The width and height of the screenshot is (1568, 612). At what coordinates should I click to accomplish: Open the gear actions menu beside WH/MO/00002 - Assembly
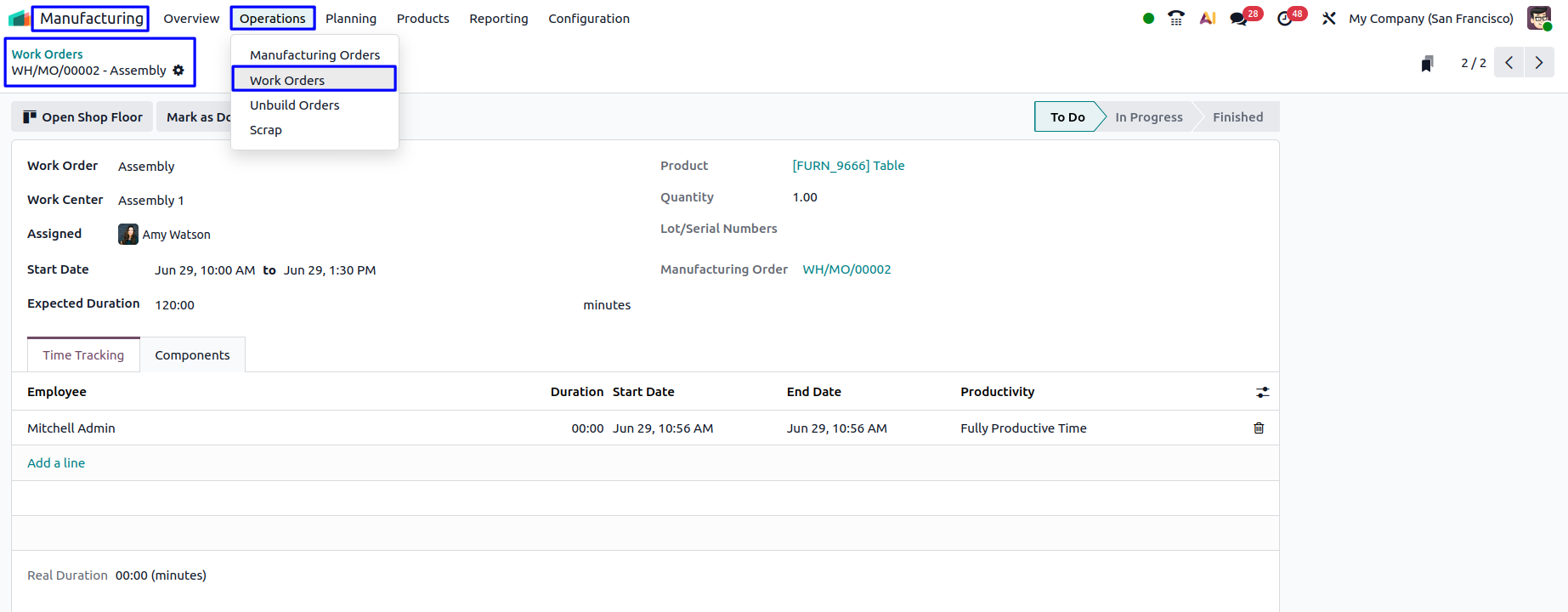(178, 71)
